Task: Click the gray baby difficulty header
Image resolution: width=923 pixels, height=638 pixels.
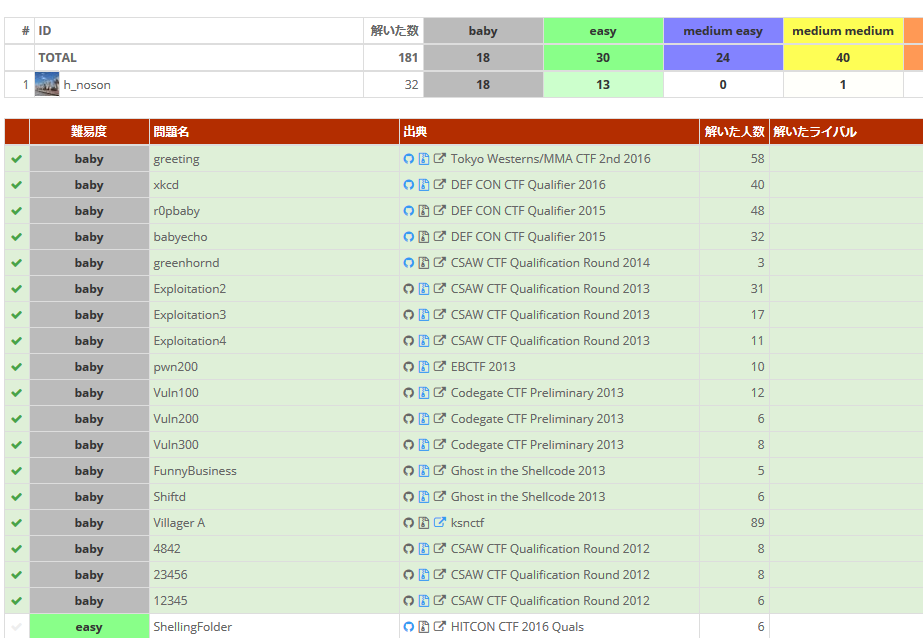Action: click(483, 31)
